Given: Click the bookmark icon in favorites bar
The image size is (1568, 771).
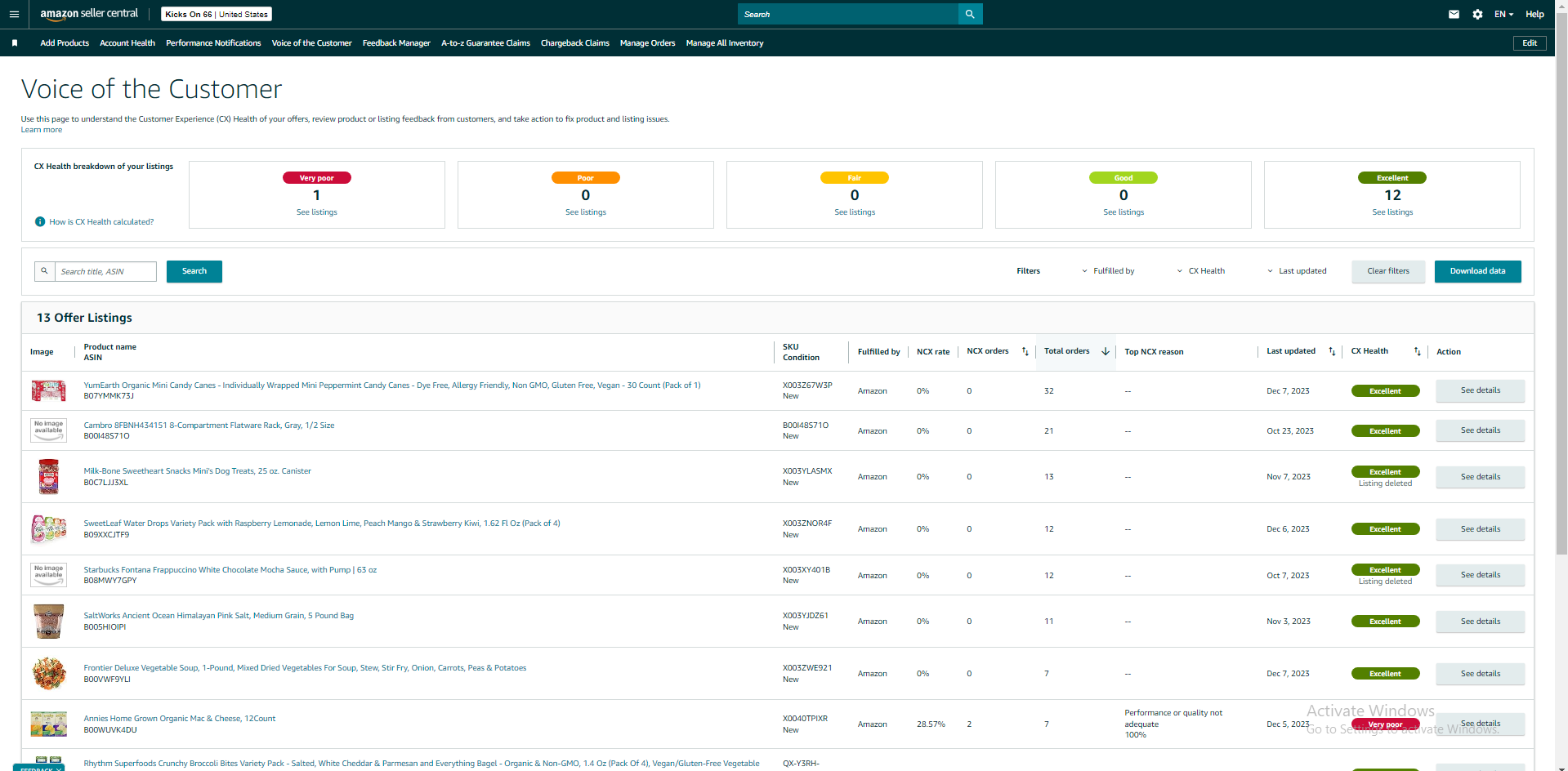Looking at the screenshot, I should click(15, 43).
